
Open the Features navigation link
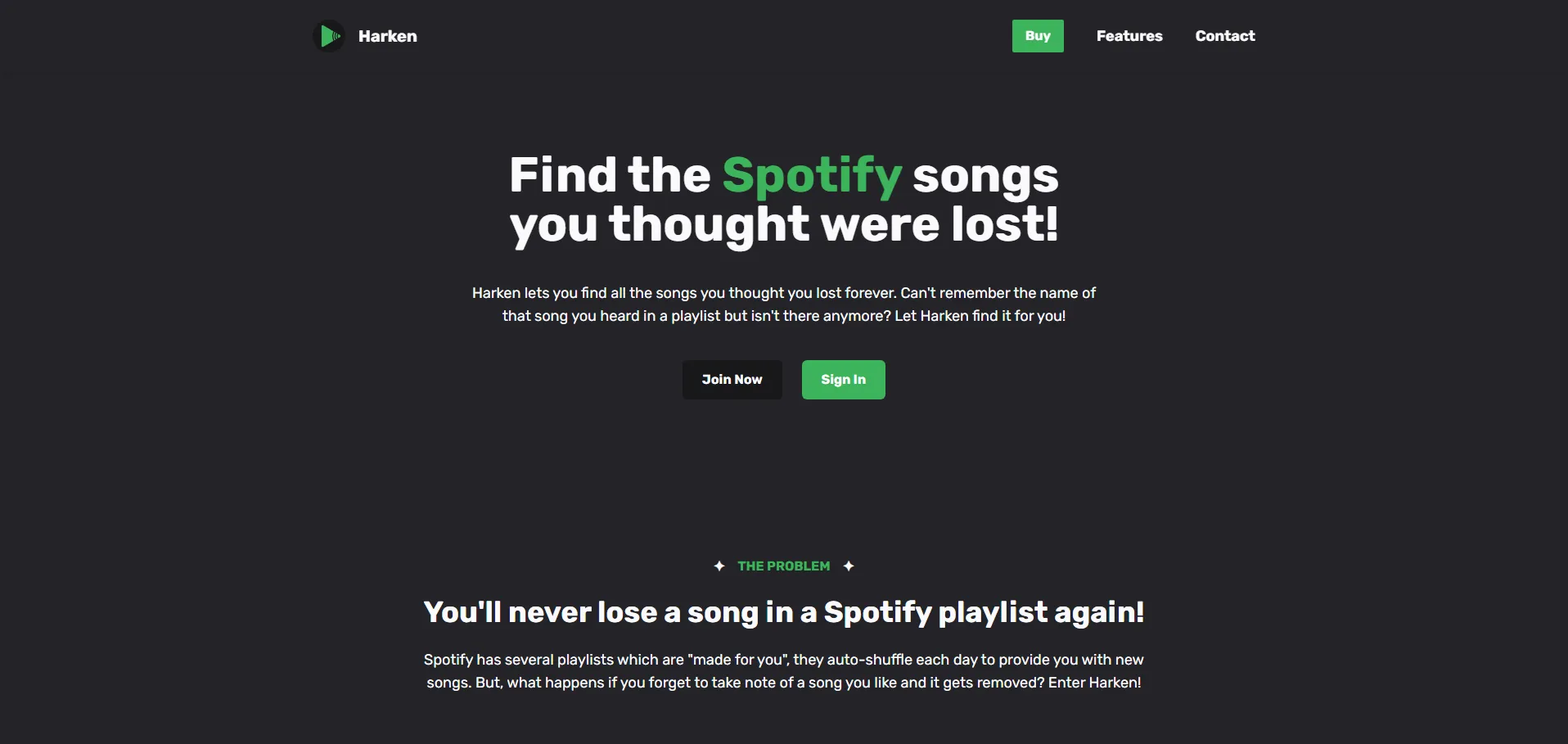pos(1129,36)
